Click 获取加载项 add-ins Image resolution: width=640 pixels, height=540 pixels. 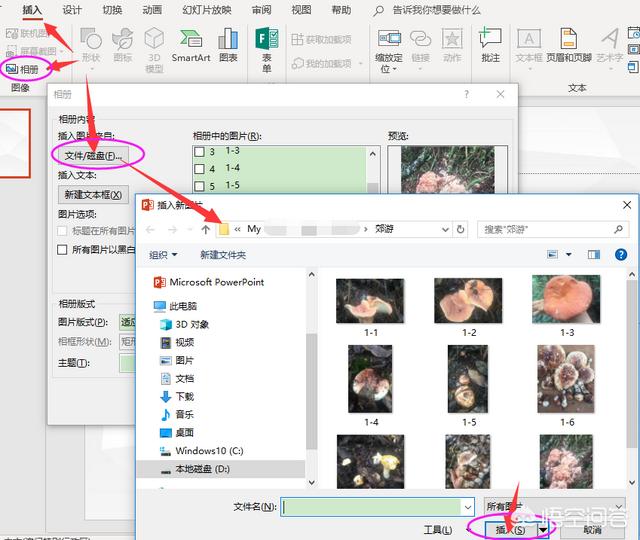pos(322,39)
